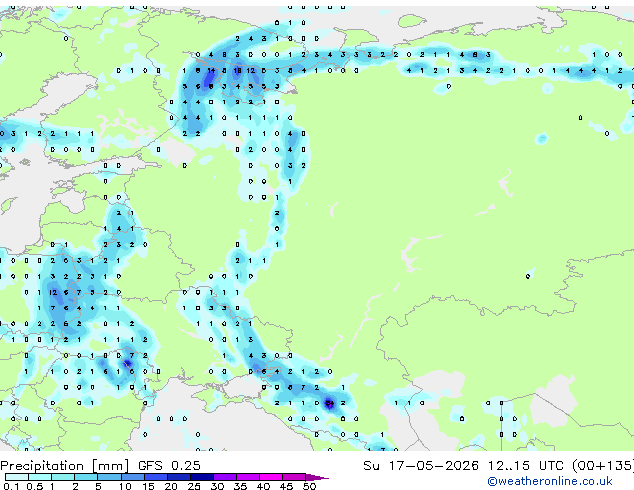Click the '25' legend scale label
Viewport: 634px width, 490px height.
pos(194,486)
